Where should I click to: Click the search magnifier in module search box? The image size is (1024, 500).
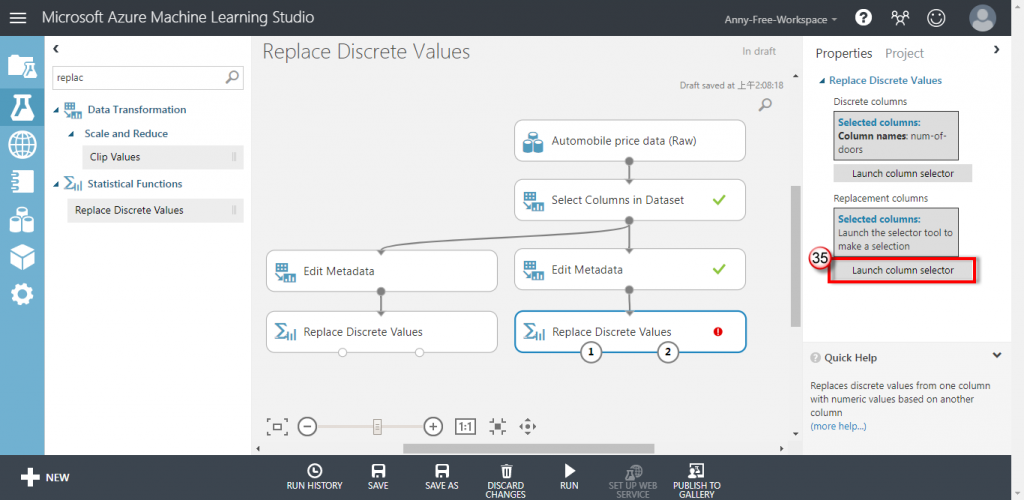pos(232,78)
